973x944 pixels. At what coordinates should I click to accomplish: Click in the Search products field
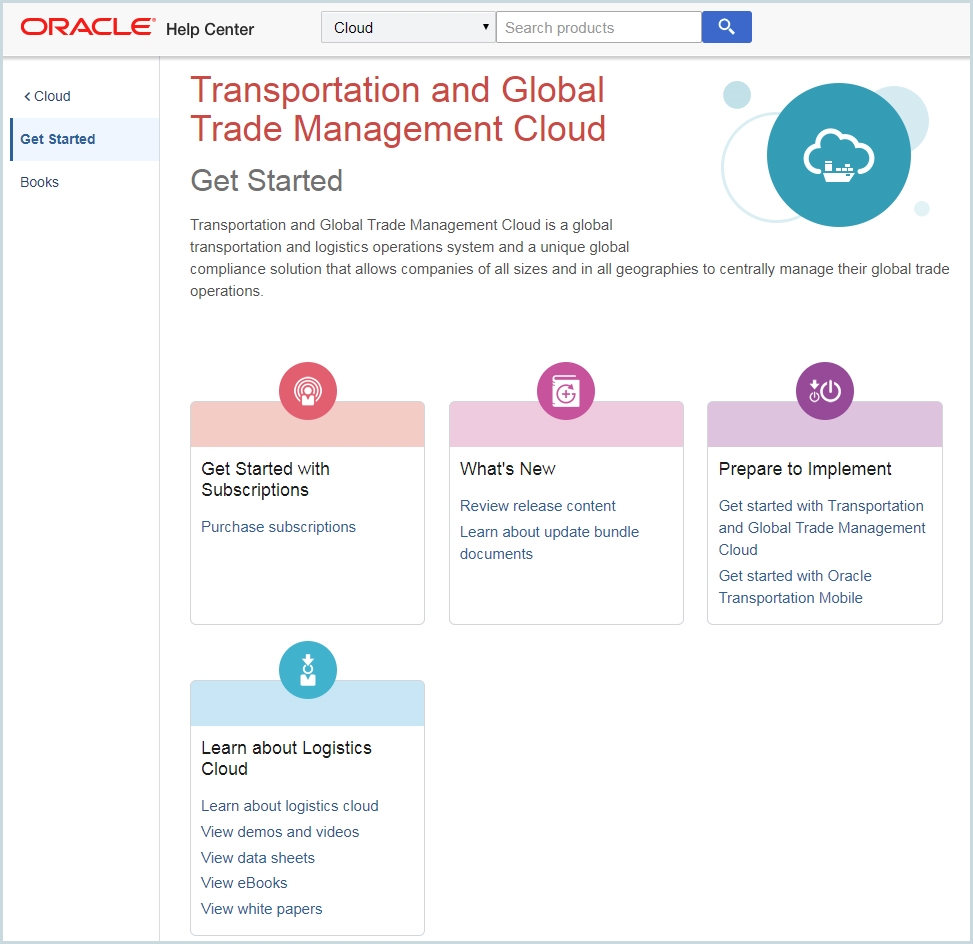tap(598, 28)
